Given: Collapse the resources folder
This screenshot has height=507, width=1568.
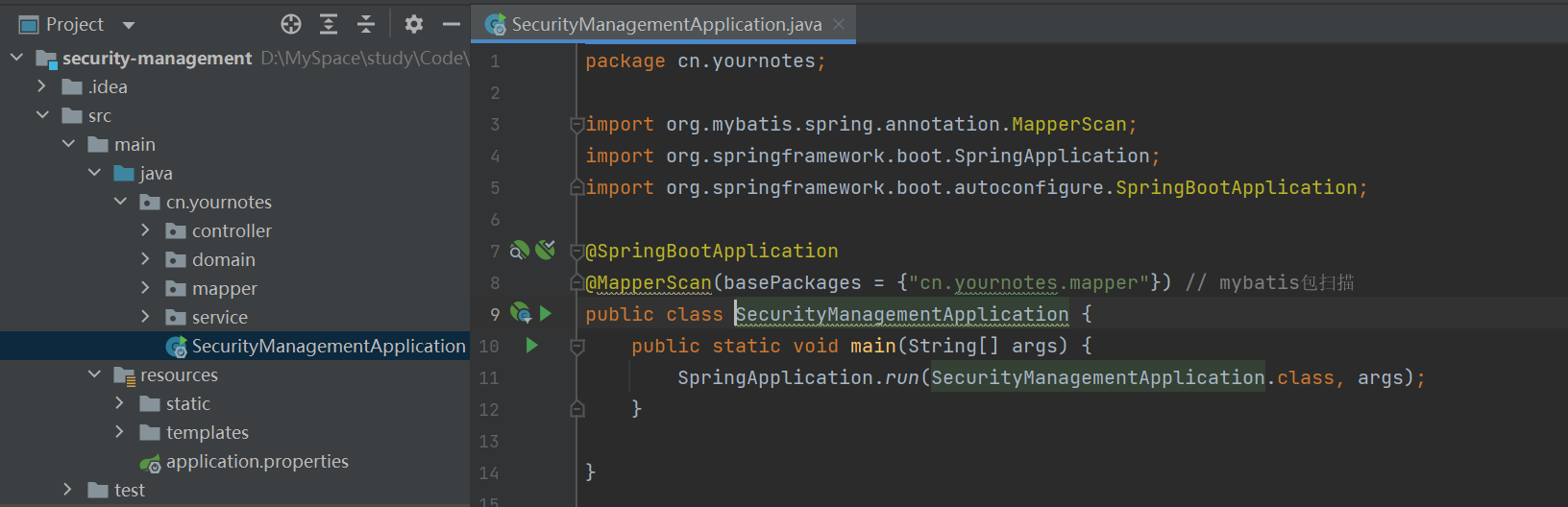Looking at the screenshot, I should click(94, 374).
